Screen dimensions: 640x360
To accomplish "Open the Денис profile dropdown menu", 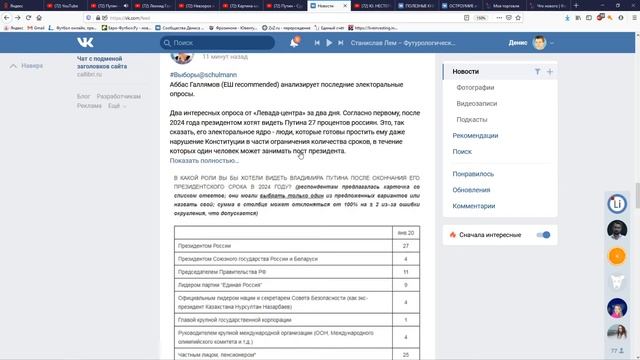I will [x=552, y=43].
